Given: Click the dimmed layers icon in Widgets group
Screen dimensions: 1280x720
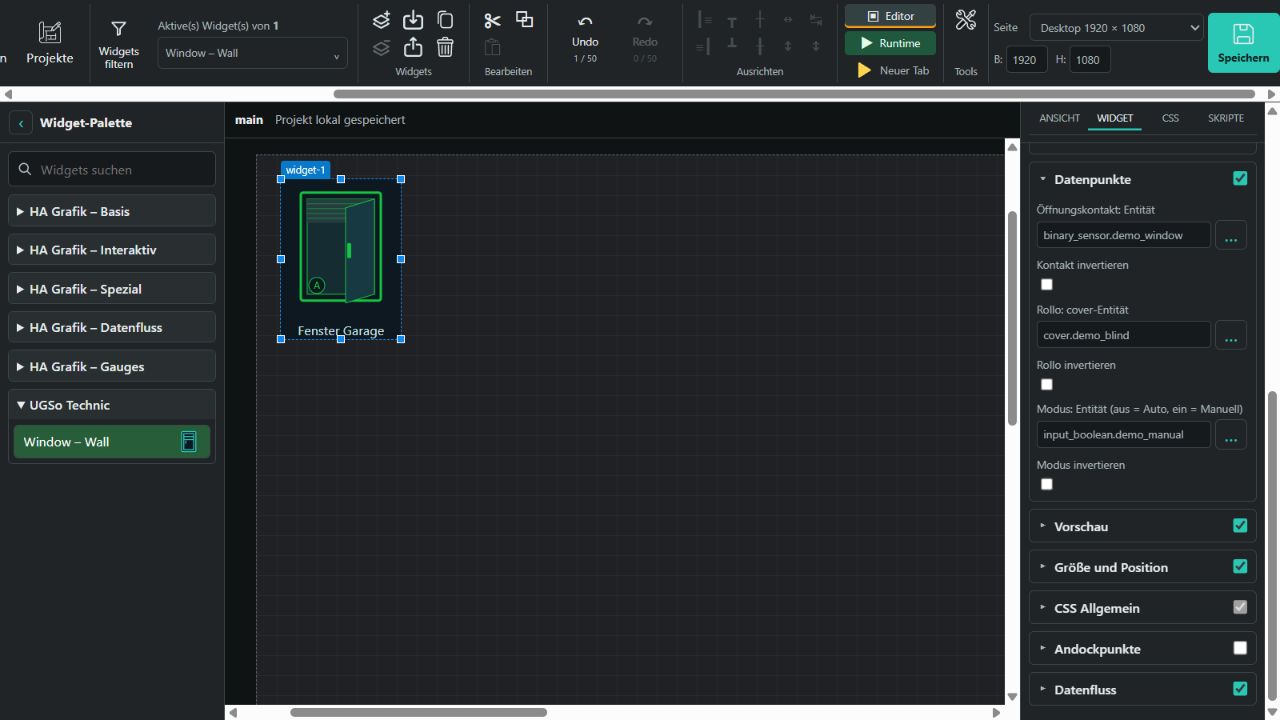Looking at the screenshot, I should coord(381,47).
